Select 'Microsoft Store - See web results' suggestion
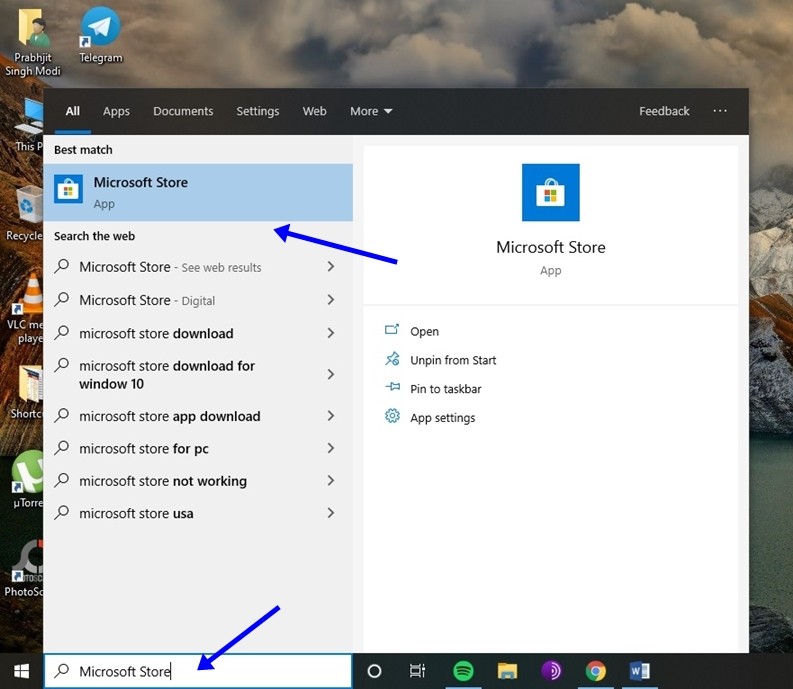The height and width of the screenshot is (689, 793). coord(198,267)
